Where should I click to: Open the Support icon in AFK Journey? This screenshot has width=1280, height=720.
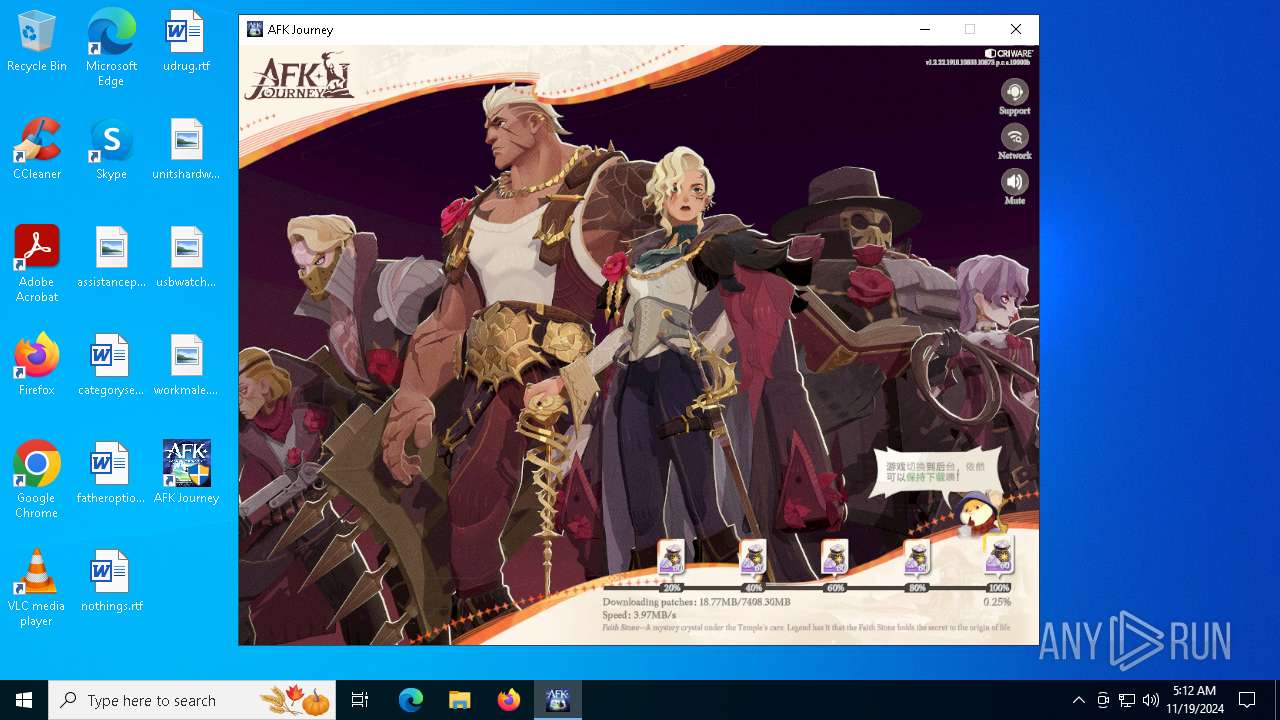click(1014, 97)
